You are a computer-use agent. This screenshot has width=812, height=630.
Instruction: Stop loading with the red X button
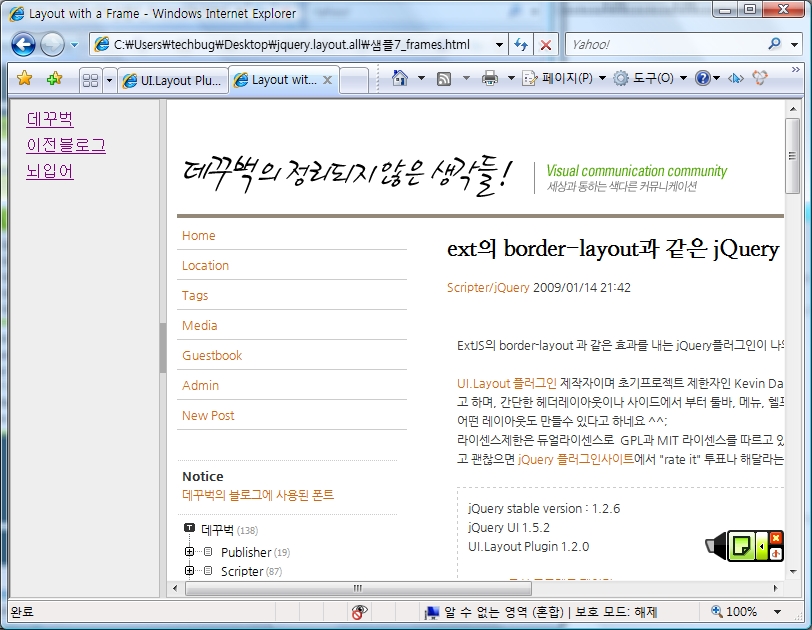point(546,45)
